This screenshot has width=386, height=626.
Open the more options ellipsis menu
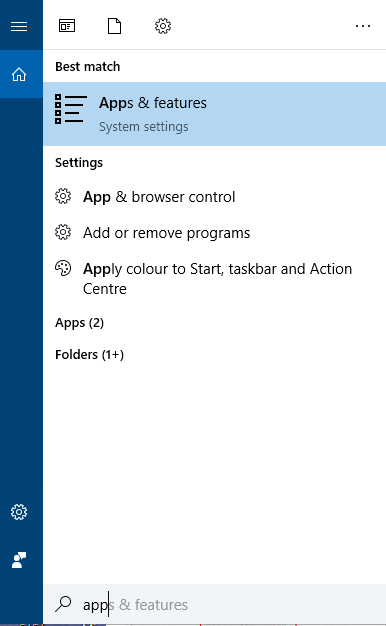(363, 26)
